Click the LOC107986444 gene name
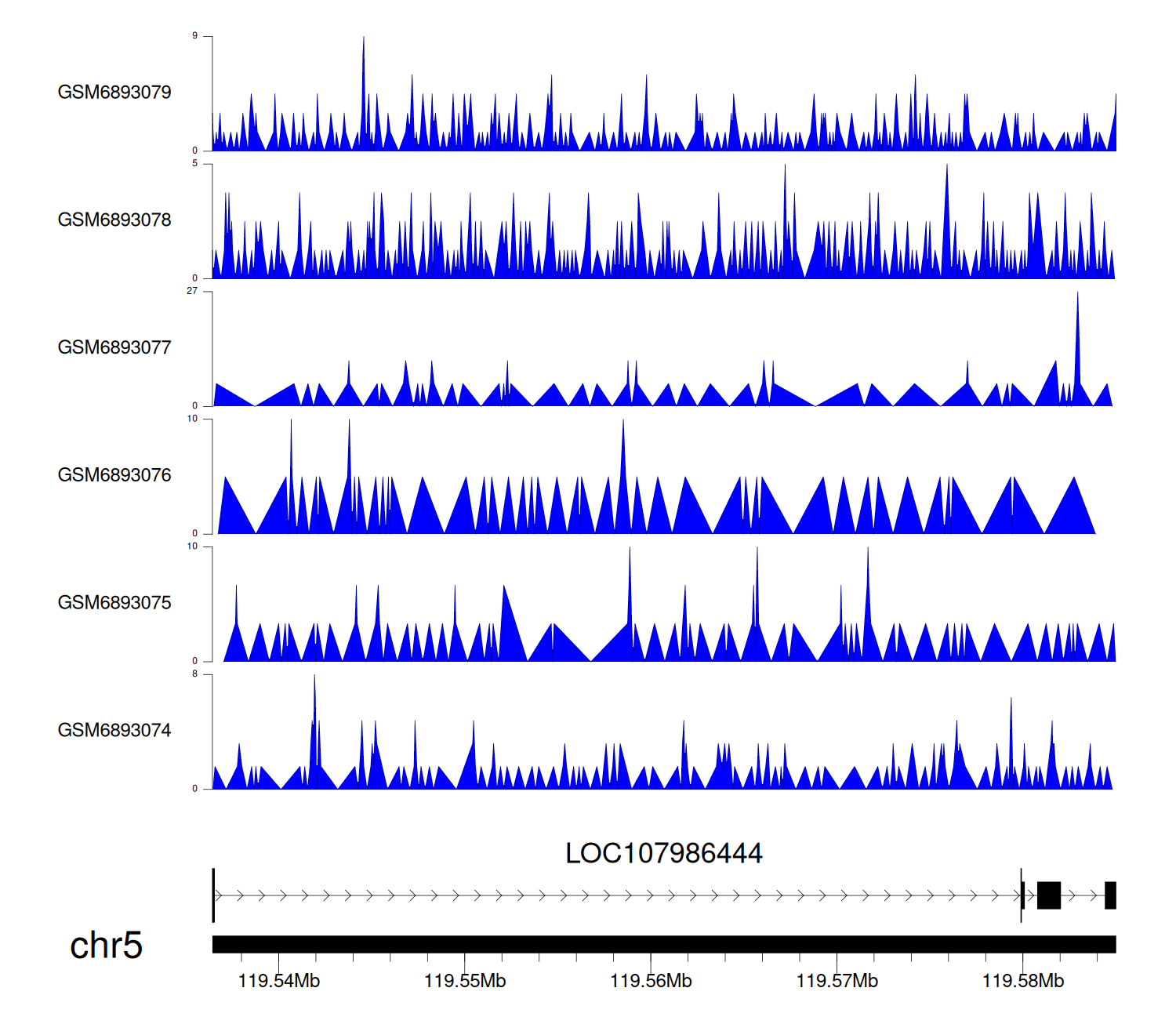 coord(663,853)
